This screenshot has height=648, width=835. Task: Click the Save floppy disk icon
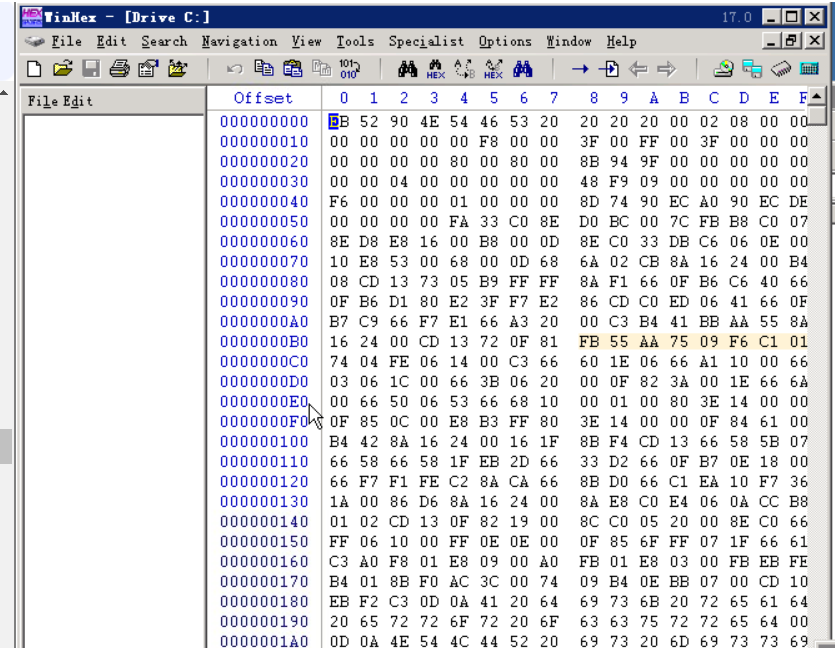(91, 69)
